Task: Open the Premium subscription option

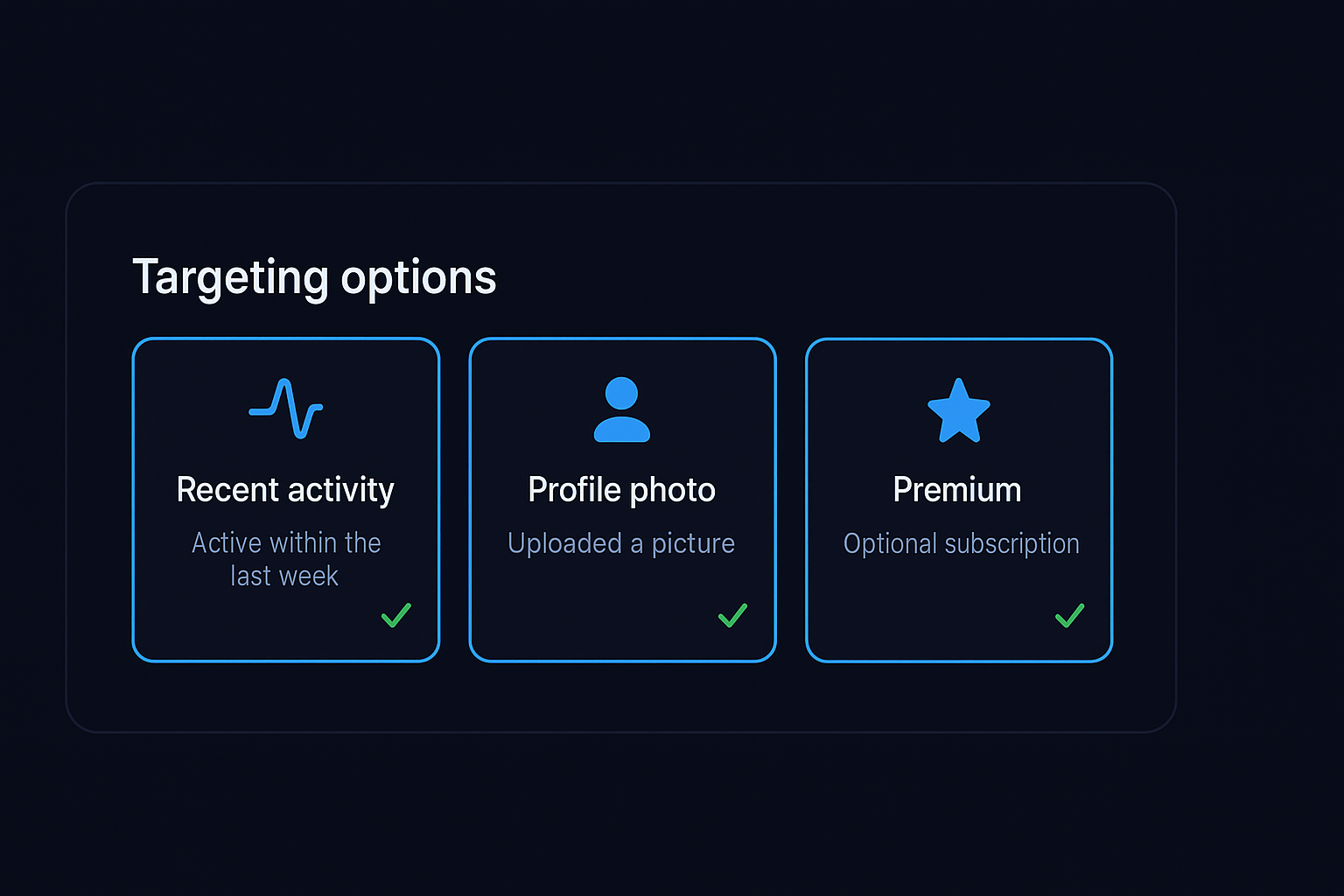Action: 959,499
